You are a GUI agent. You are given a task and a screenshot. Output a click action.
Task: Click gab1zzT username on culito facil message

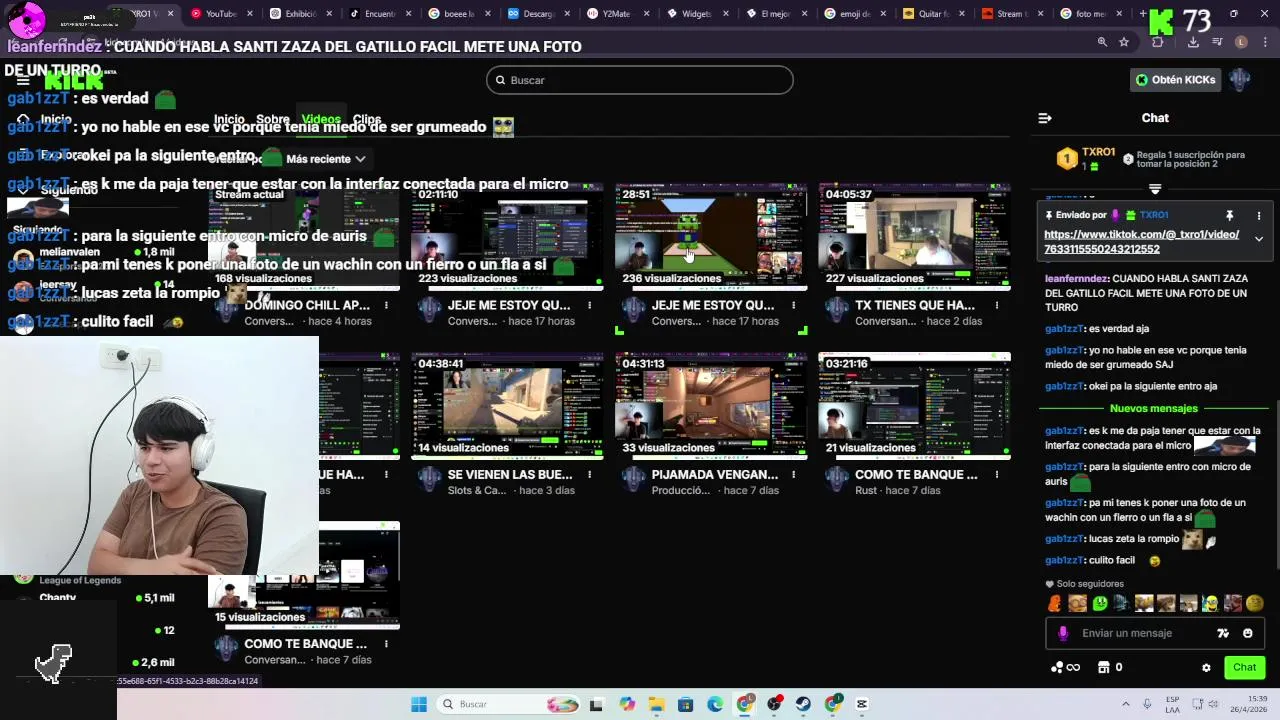tap(1064, 561)
